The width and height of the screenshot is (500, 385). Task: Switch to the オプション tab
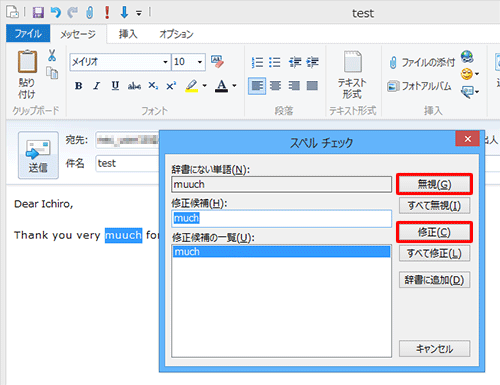pos(176,34)
